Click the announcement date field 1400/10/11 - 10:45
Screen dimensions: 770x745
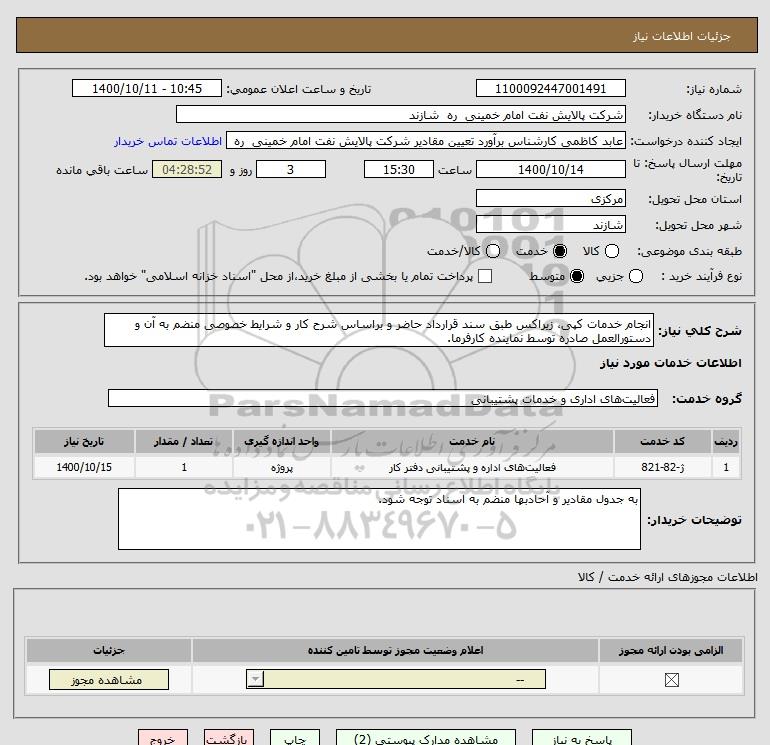click(x=147, y=88)
